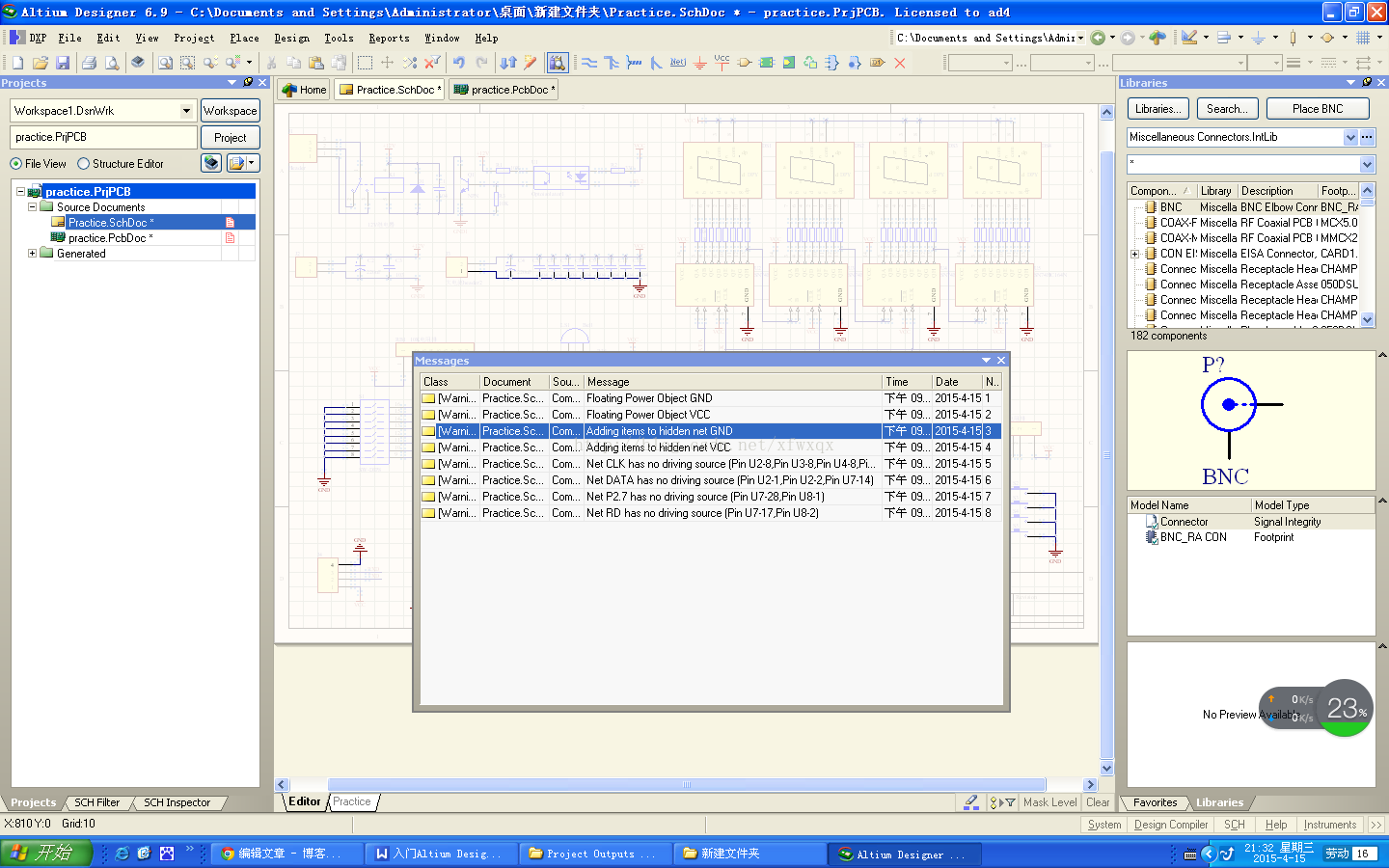
Task: Select the File View radio button
Action: (x=16, y=164)
